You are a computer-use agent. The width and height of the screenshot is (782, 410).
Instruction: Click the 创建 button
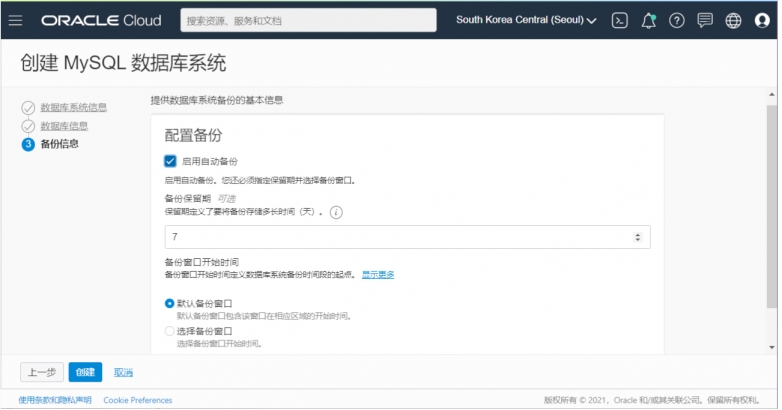tap(85, 372)
